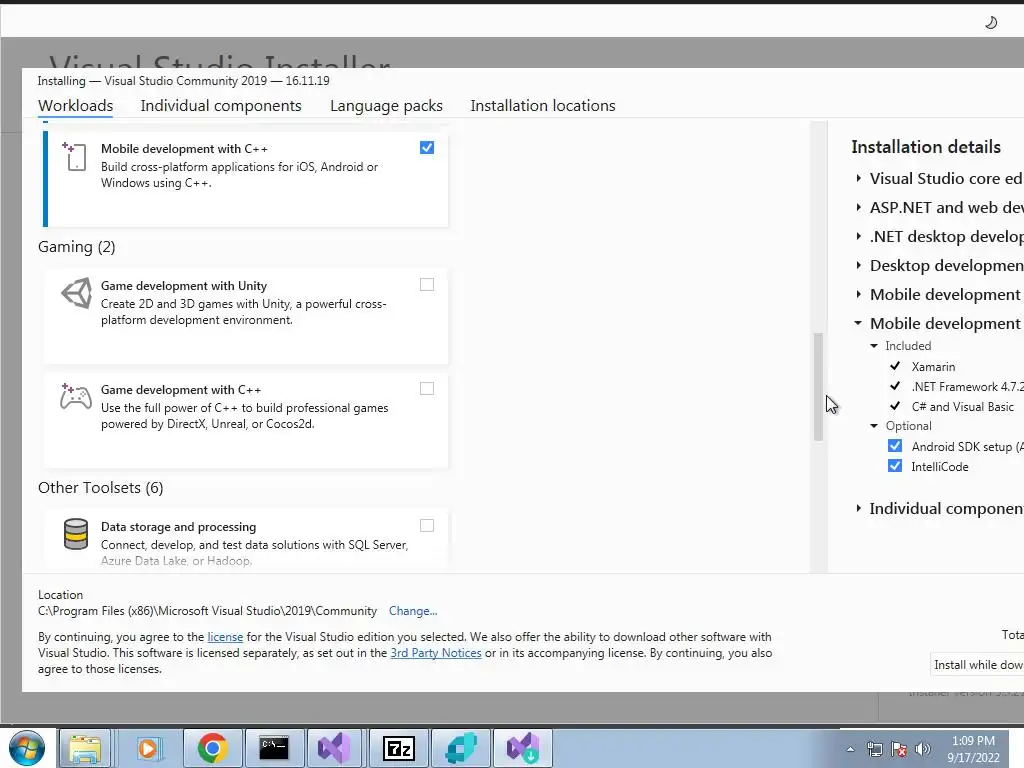Switch to Individual components tab

pyautogui.click(x=221, y=106)
